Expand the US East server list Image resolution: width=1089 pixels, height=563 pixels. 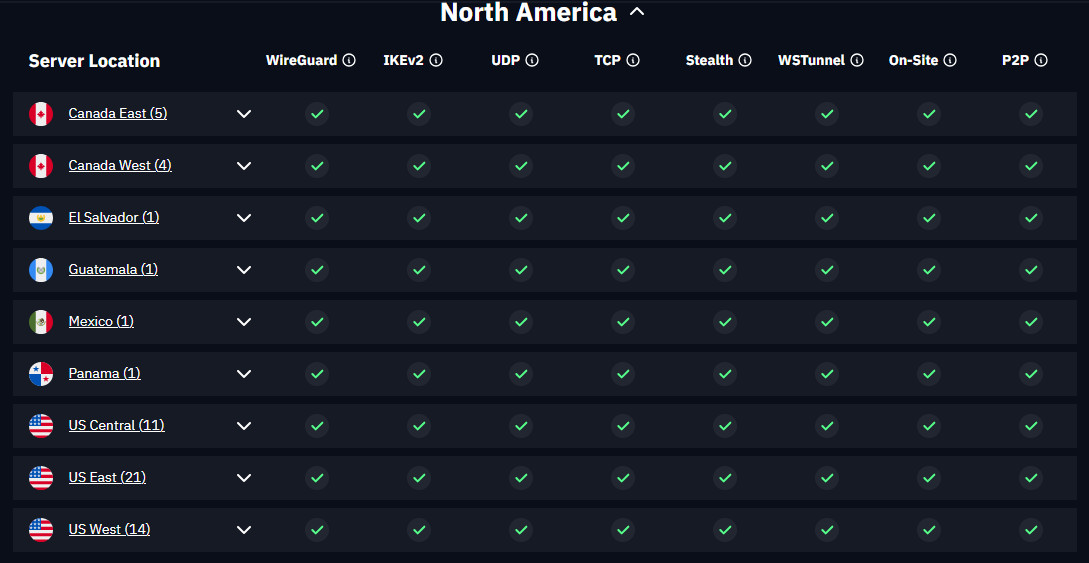244,478
